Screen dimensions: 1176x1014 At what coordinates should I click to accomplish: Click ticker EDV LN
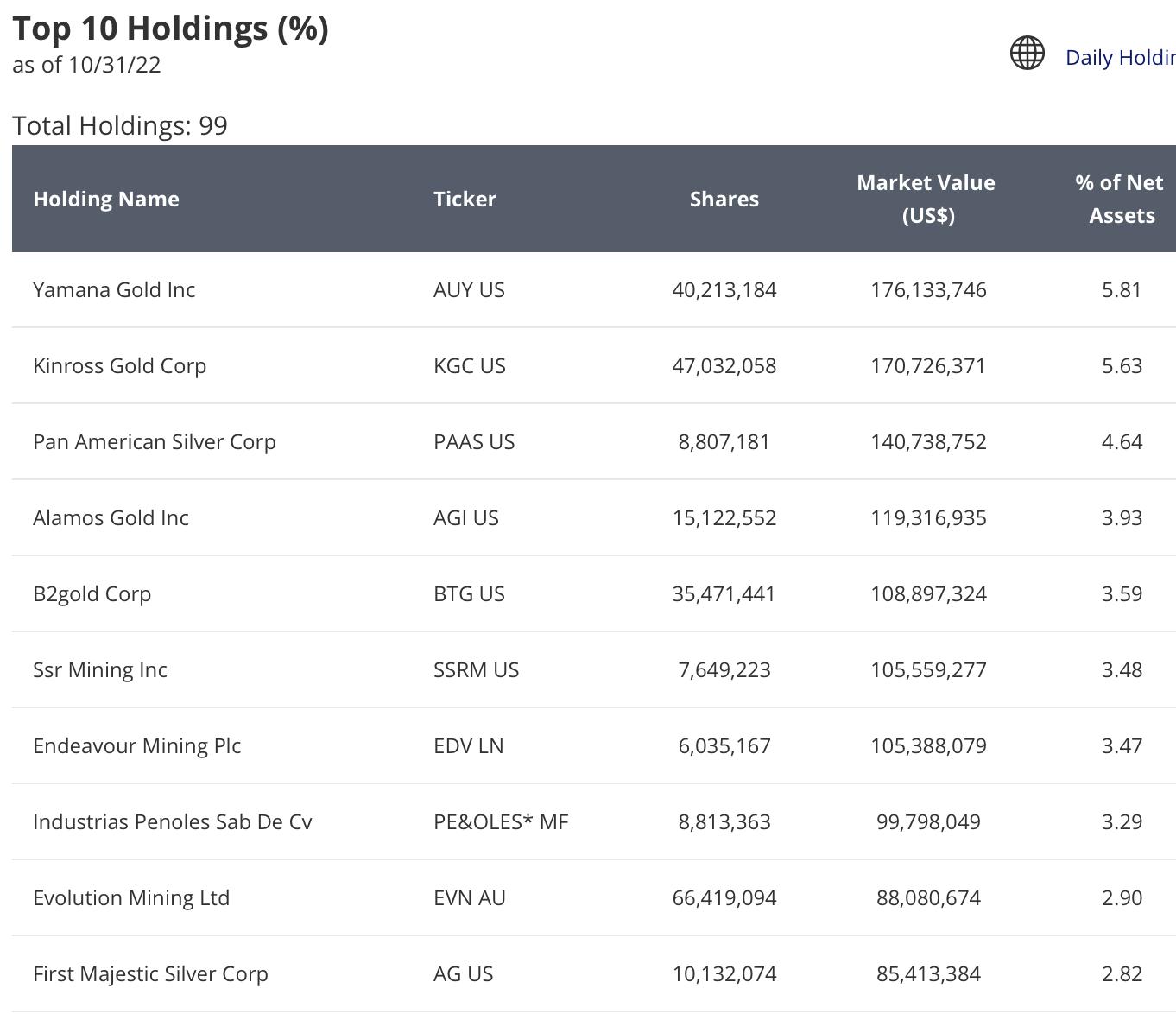click(x=468, y=745)
